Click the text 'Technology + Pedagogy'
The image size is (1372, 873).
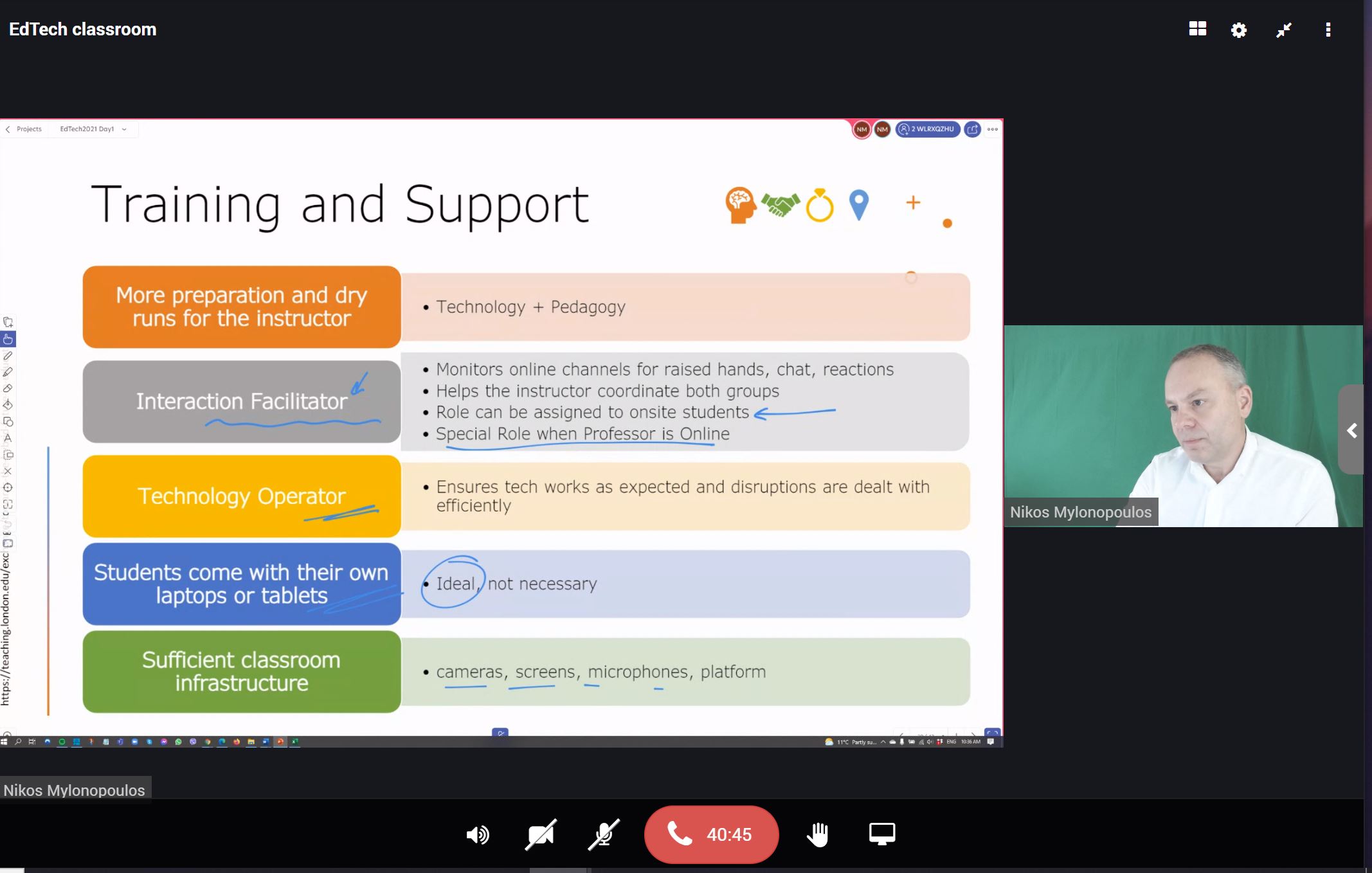[530, 307]
